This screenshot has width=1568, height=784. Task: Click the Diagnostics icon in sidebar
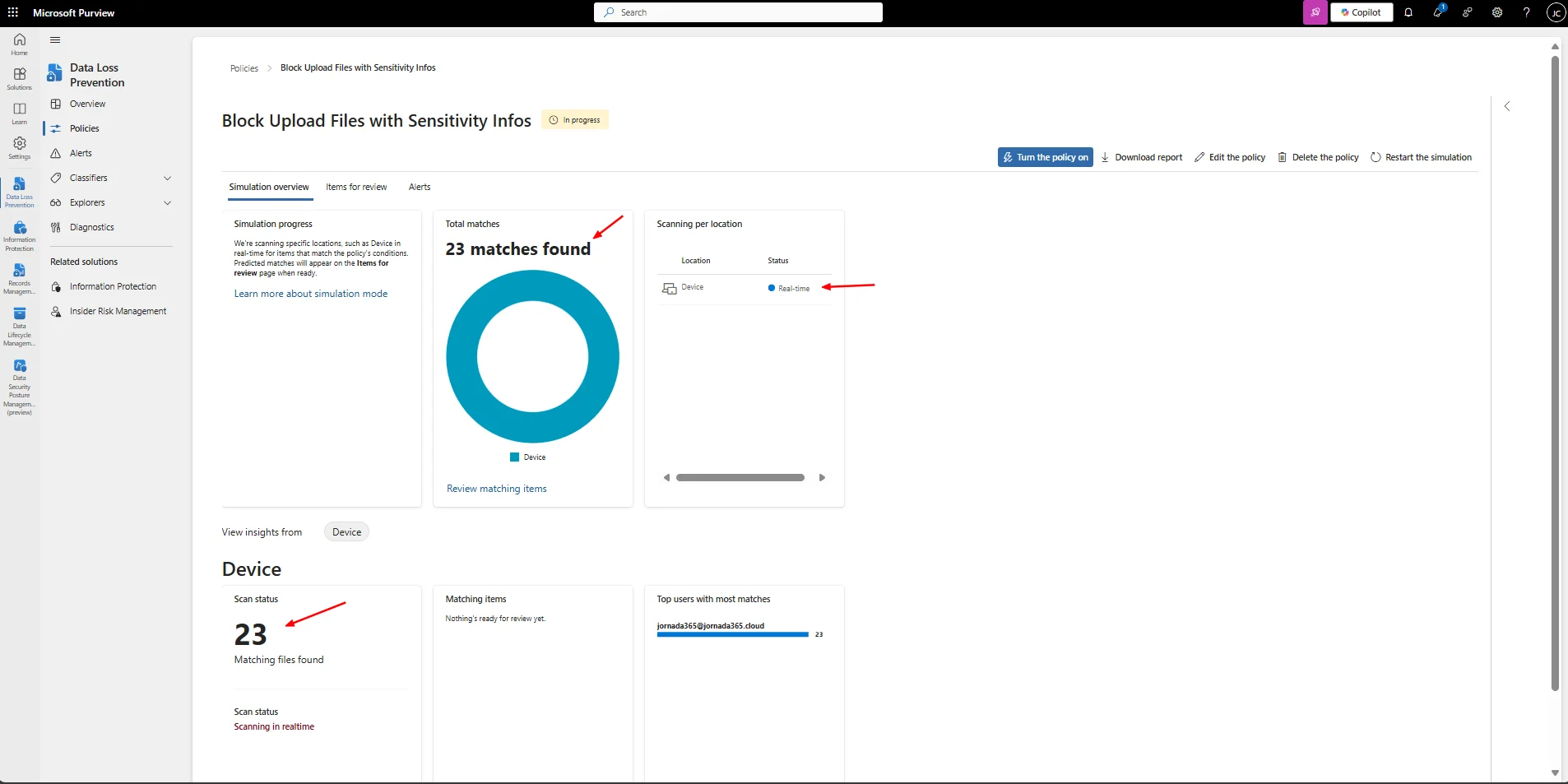coord(56,227)
